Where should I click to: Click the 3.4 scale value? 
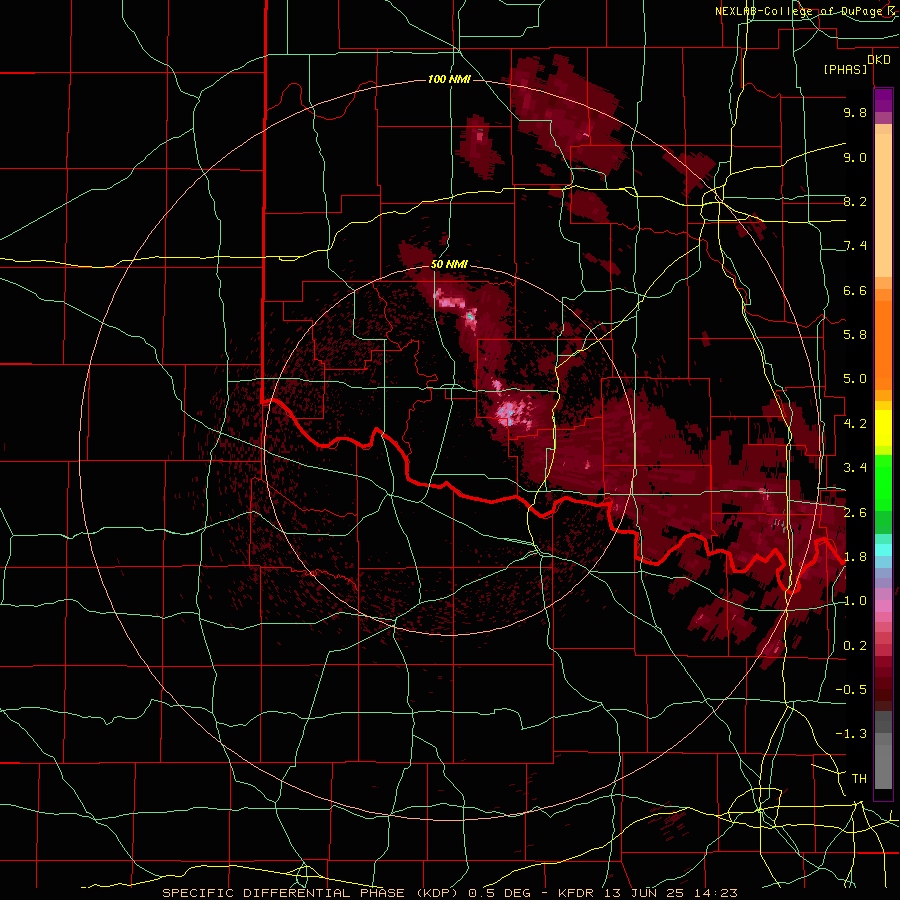tap(855, 468)
